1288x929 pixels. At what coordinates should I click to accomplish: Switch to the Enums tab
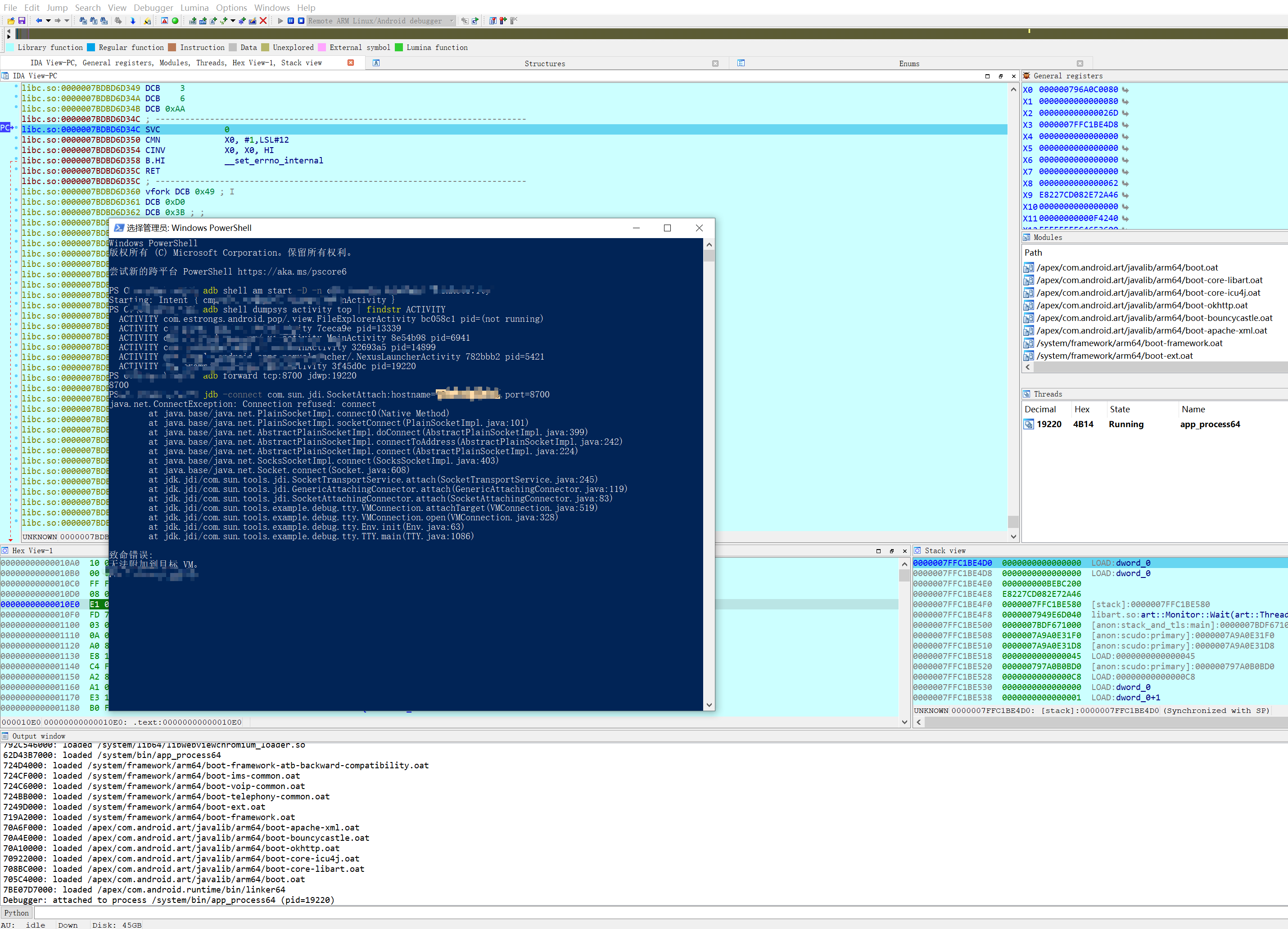point(908,63)
